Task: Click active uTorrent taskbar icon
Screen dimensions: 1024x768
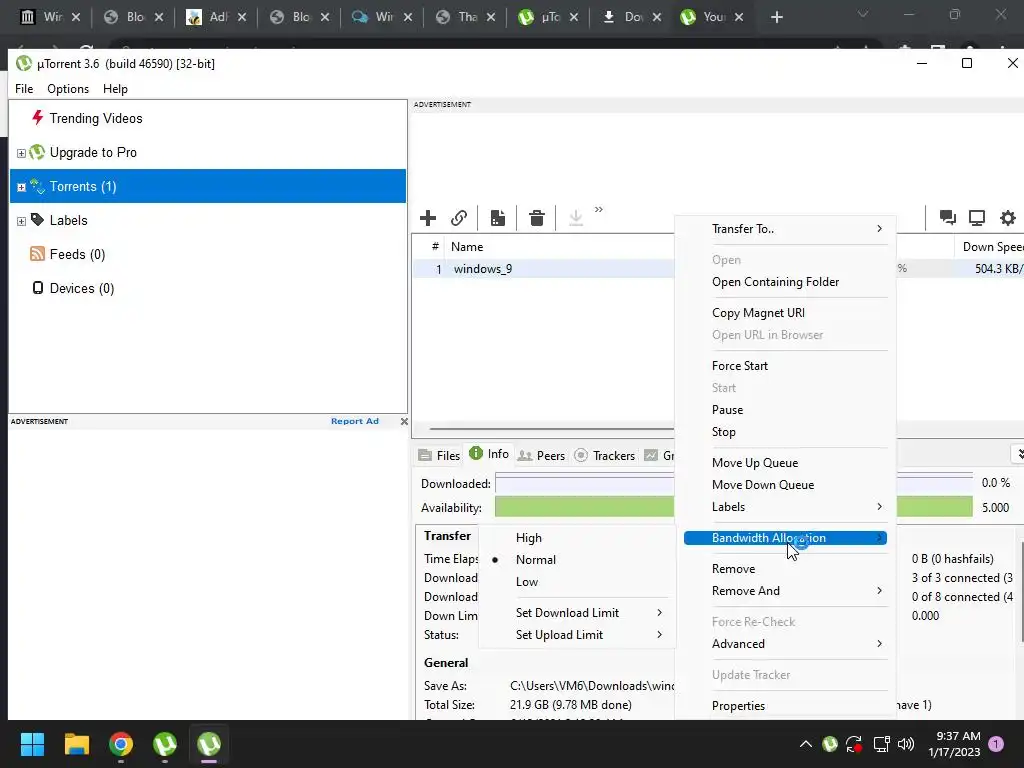Action: pyautogui.click(x=209, y=744)
